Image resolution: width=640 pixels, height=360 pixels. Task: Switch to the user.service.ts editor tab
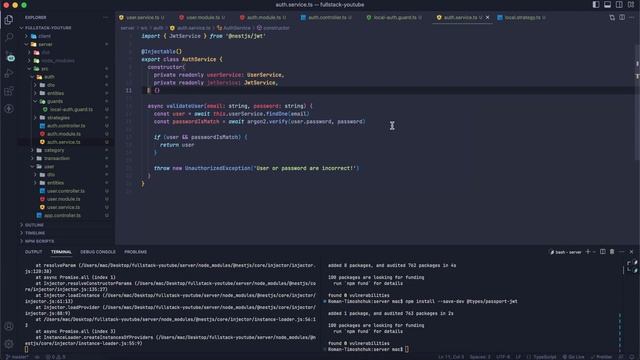point(142,18)
